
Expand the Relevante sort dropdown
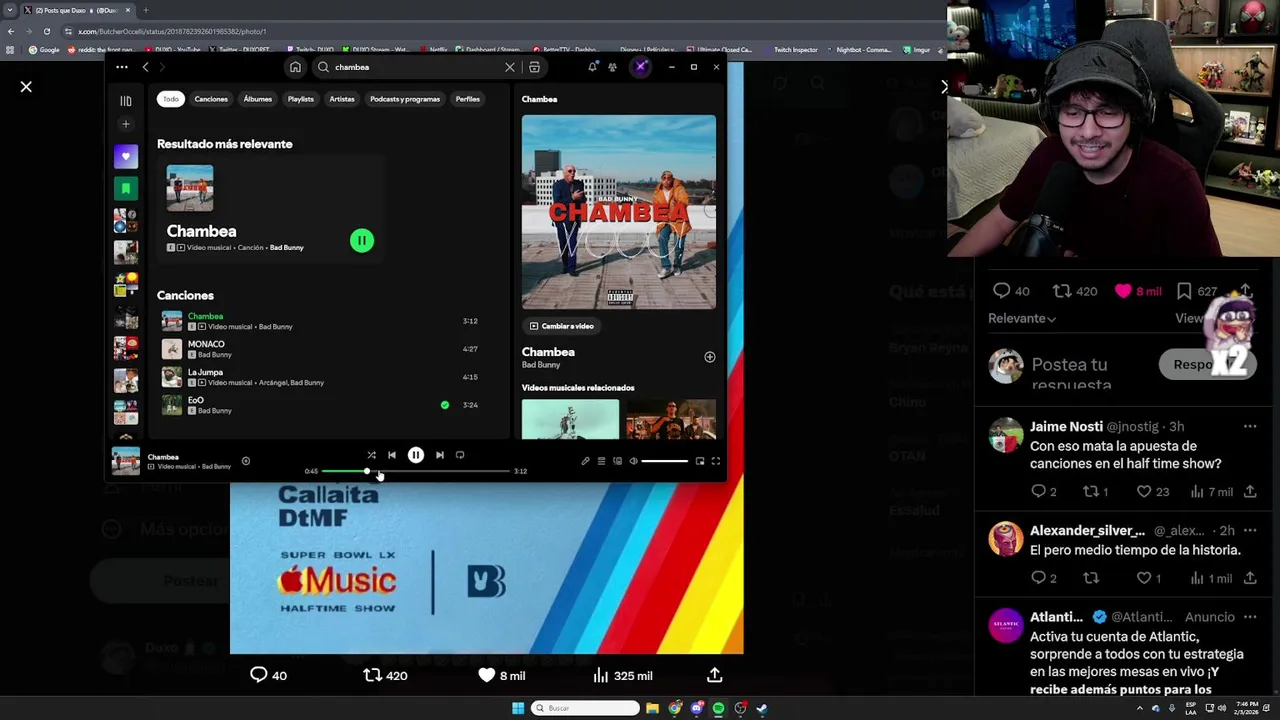[1022, 318]
